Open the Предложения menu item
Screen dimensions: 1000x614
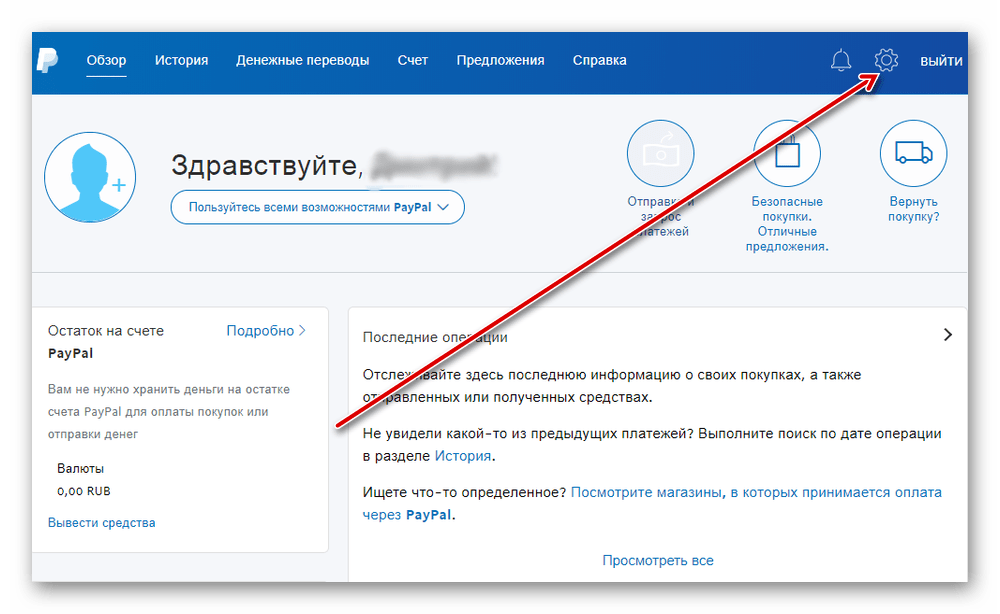pos(500,61)
